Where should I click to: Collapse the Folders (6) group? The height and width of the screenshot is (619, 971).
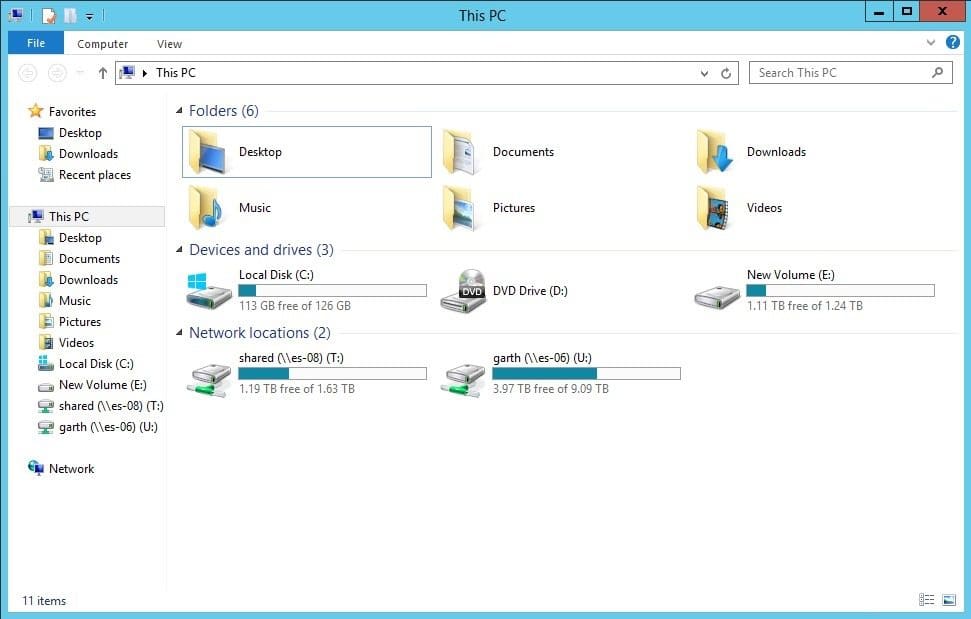(179, 110)
